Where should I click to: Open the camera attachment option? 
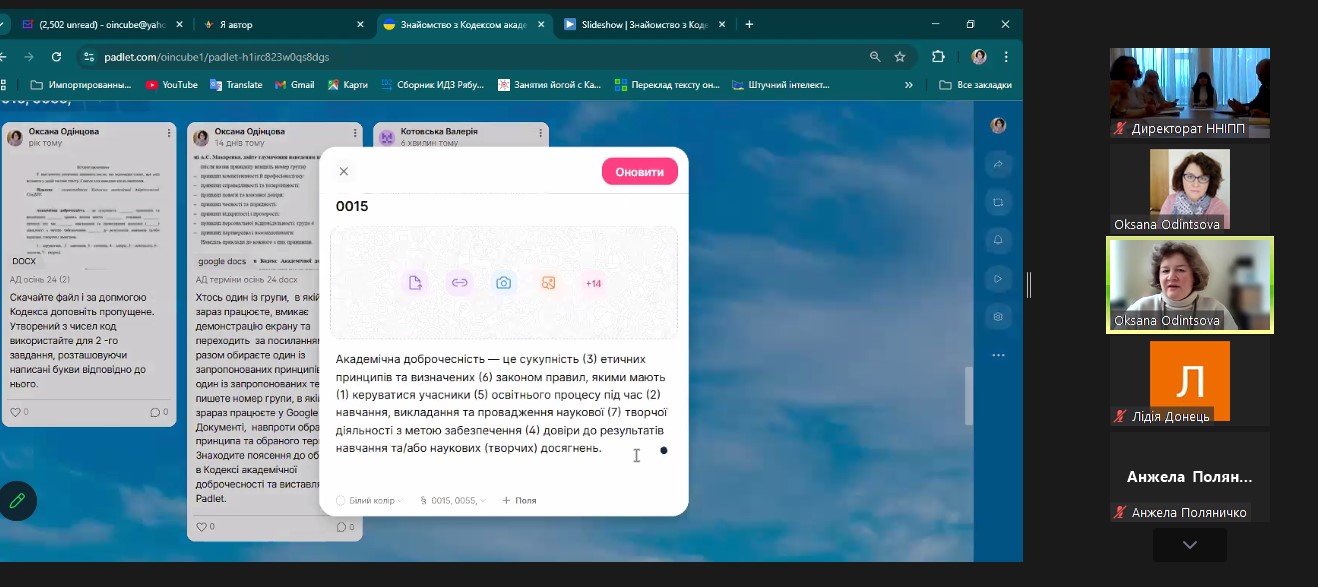pos(504,283)
